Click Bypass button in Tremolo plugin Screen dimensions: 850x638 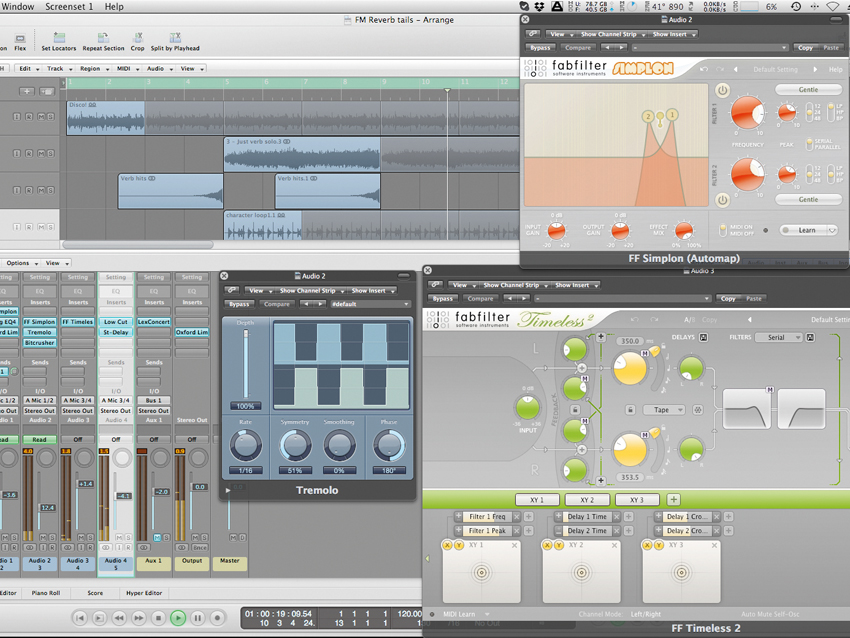pos(239,304)
